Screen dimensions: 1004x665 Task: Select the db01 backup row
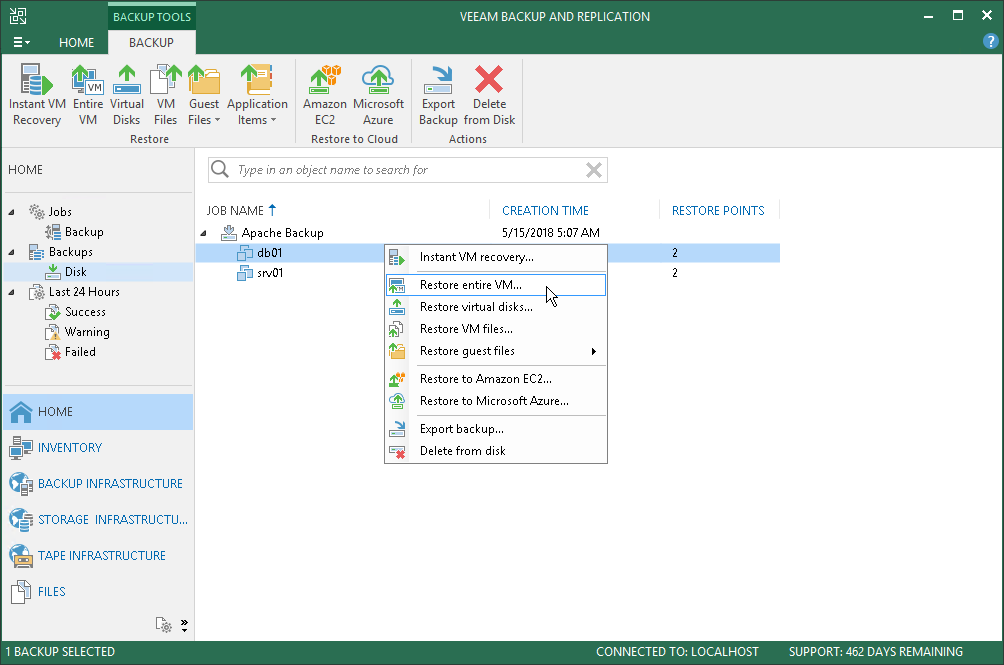pos(487,253)
